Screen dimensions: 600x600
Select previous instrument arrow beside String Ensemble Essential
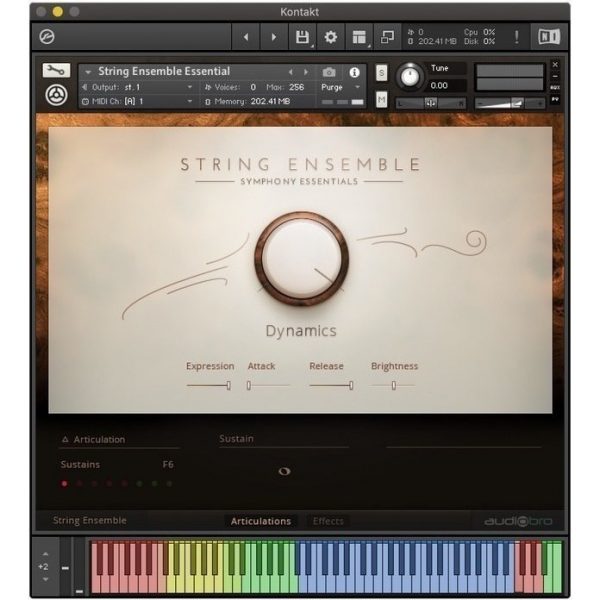[291, 72]
